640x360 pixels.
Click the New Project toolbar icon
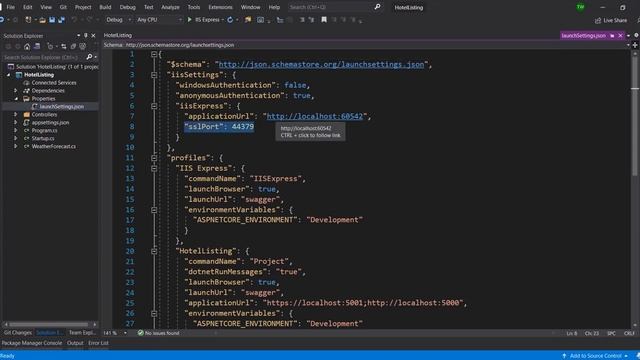pos(28,20)
